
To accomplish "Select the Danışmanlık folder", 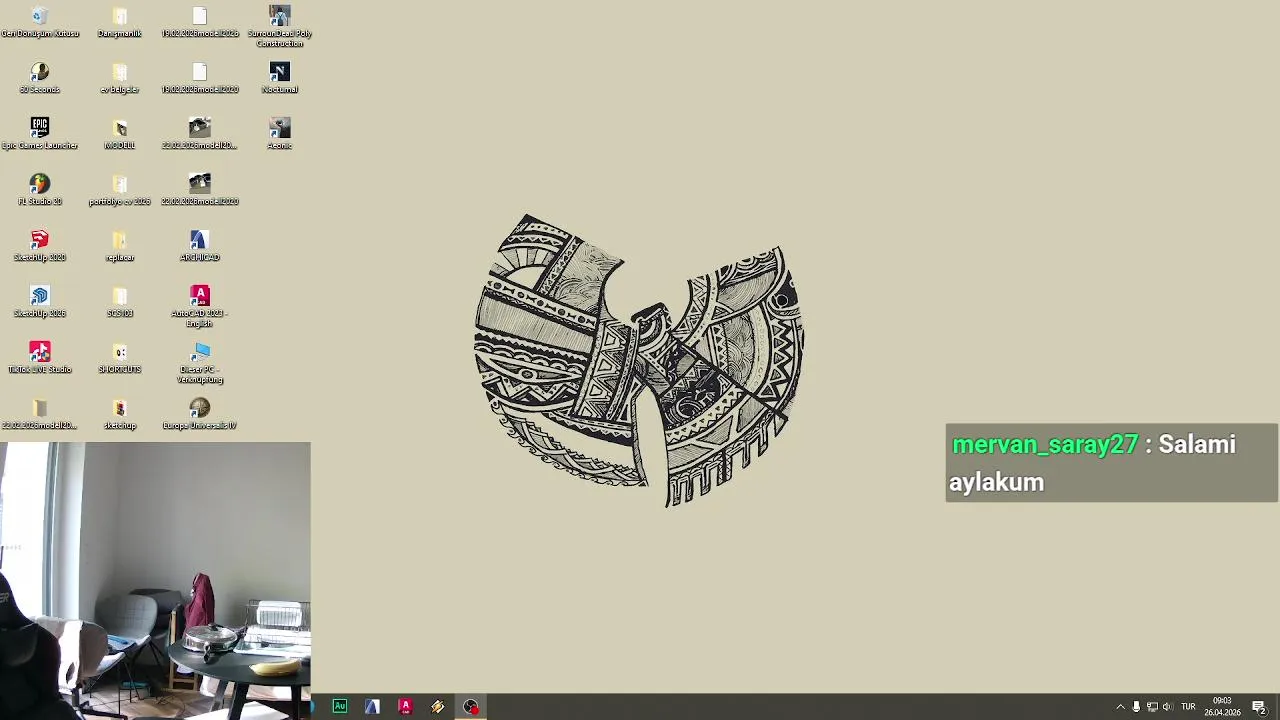I will pos(119,22).
